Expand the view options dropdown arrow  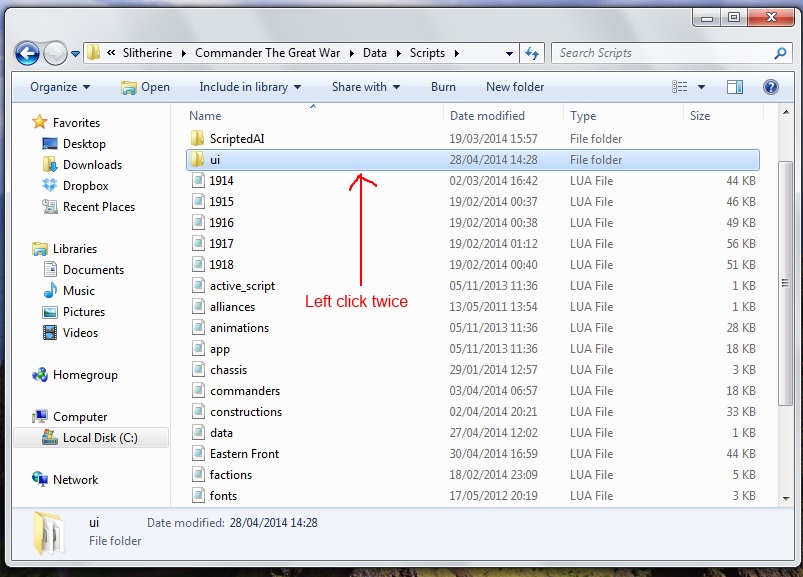pyautogui.click(x=702, y=87)
